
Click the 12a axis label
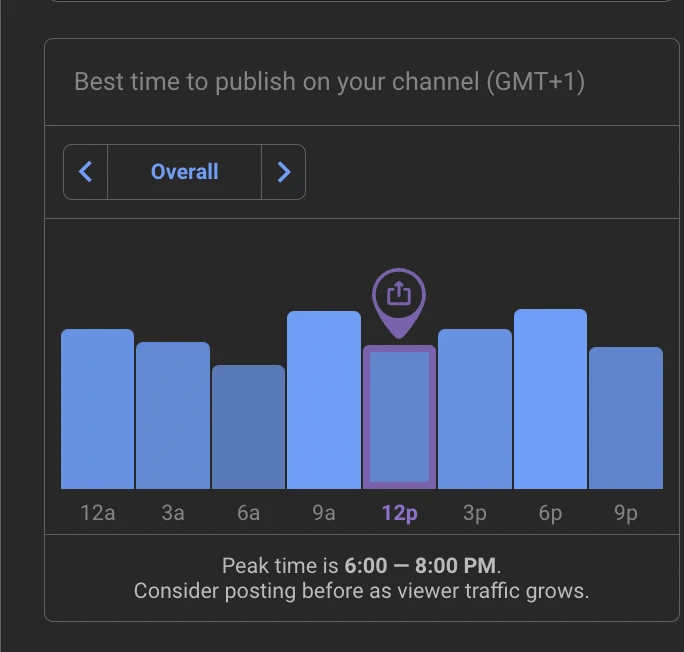(x=97, y=513)
